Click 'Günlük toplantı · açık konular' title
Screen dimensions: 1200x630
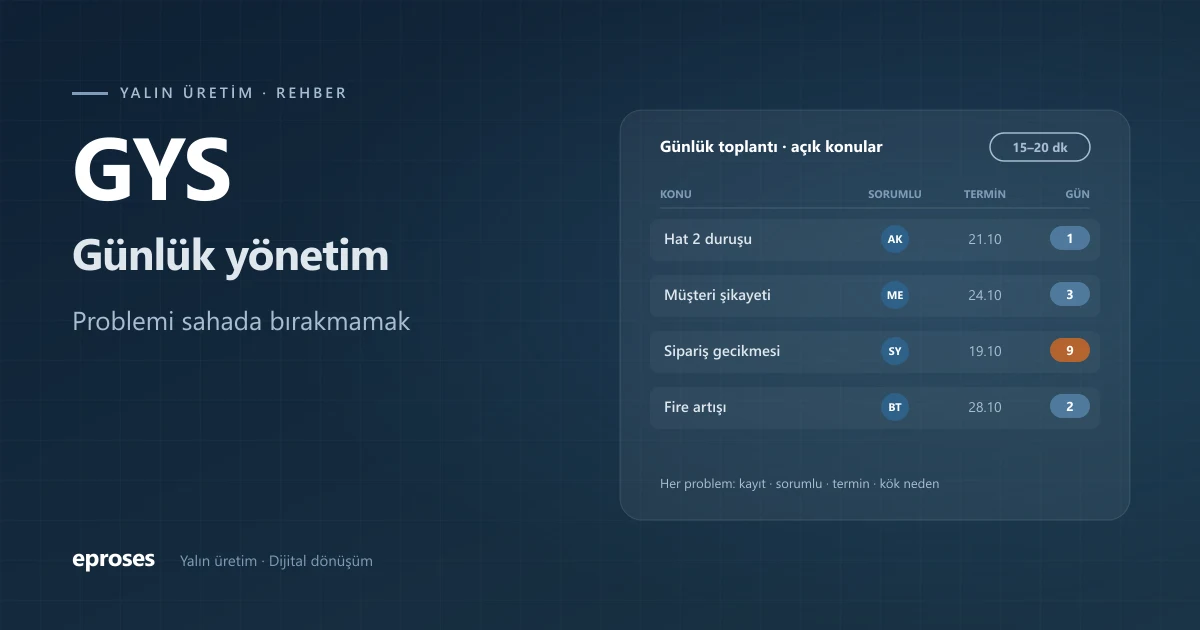pyautogui.click(x=771, y=147)
